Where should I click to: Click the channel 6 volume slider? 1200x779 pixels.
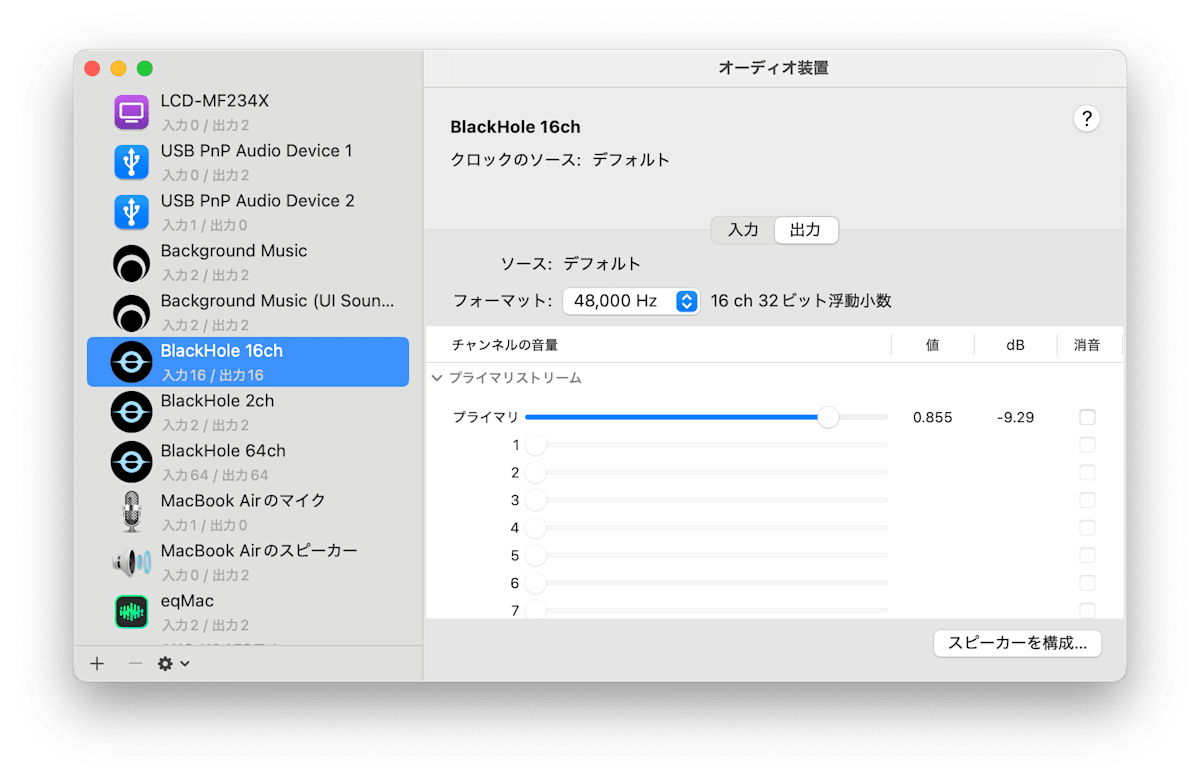(706, 583)
